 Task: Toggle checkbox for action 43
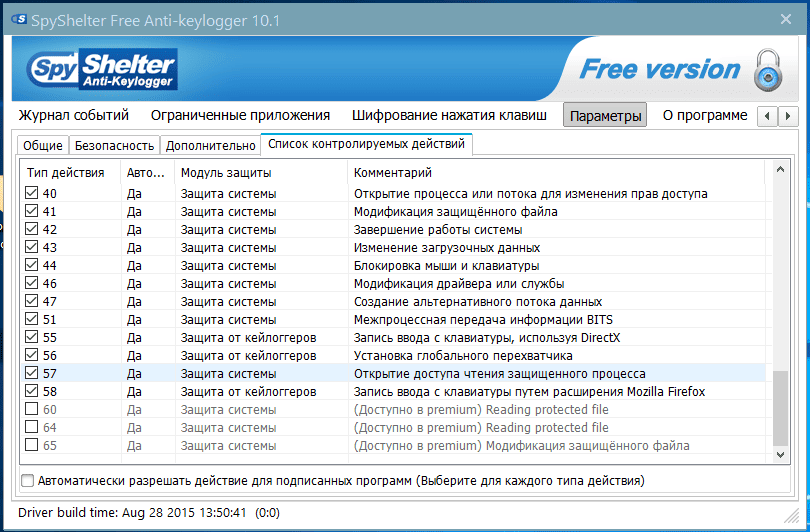32,247
